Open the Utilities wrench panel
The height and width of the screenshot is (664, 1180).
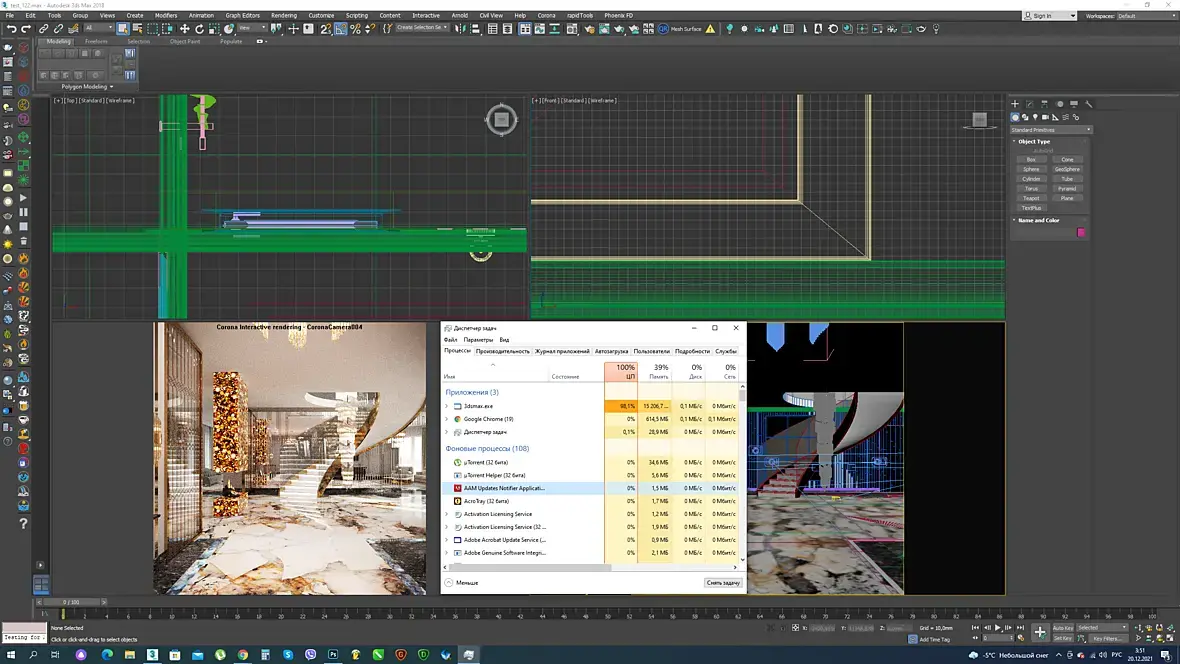tap(1089, 104)
